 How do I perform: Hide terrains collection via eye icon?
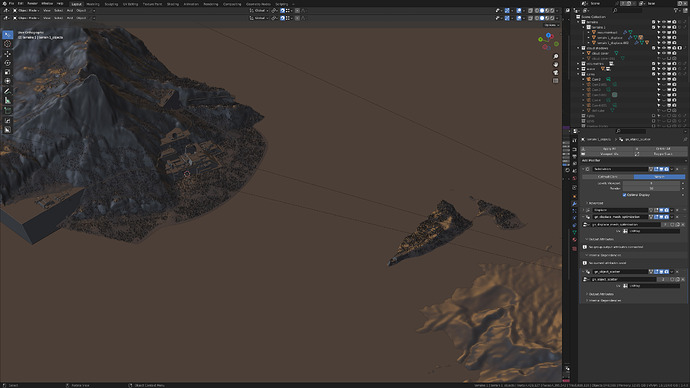click(664, 22)
